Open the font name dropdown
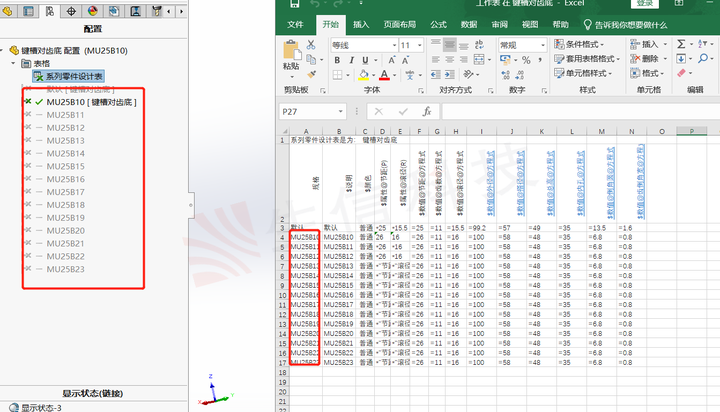 tap(394, 45)
